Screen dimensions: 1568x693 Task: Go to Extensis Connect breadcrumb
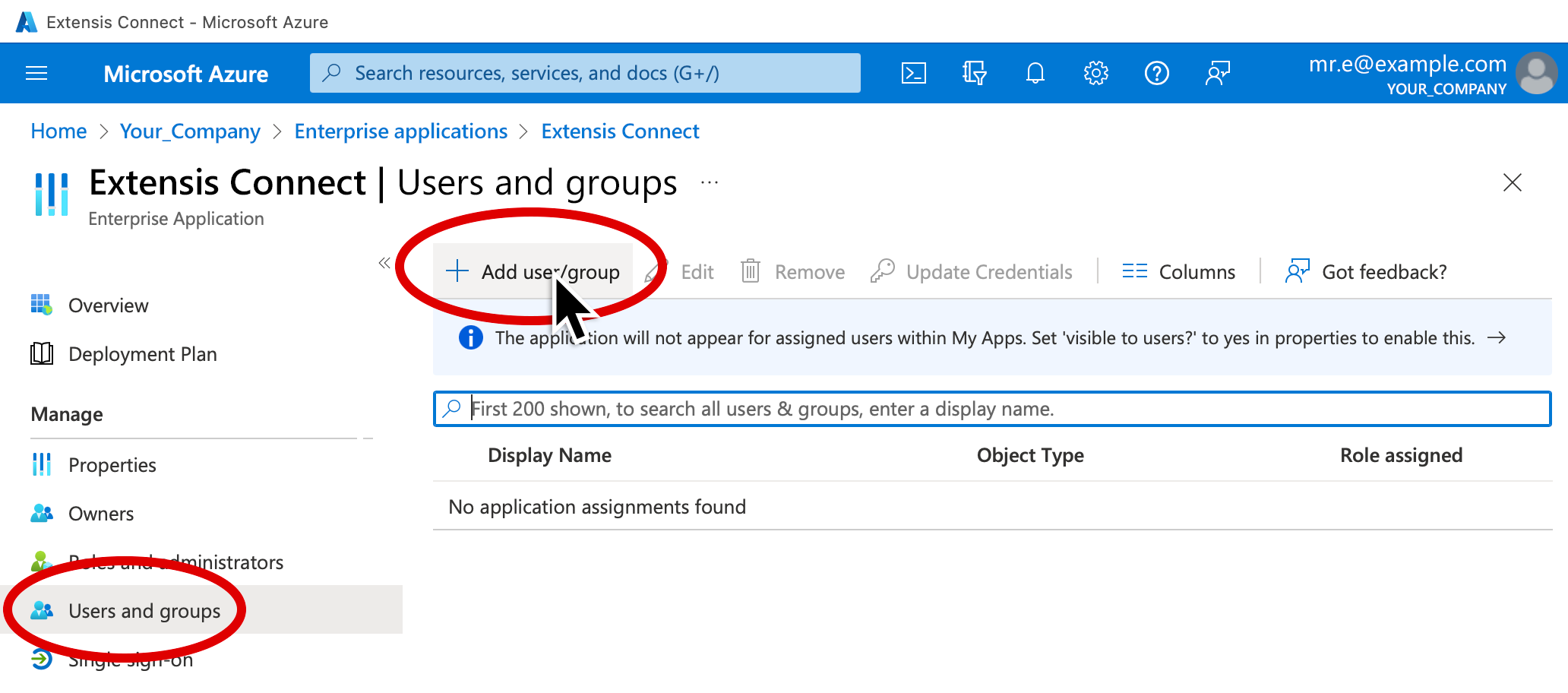pyautogui.click(x=620, y=131)
